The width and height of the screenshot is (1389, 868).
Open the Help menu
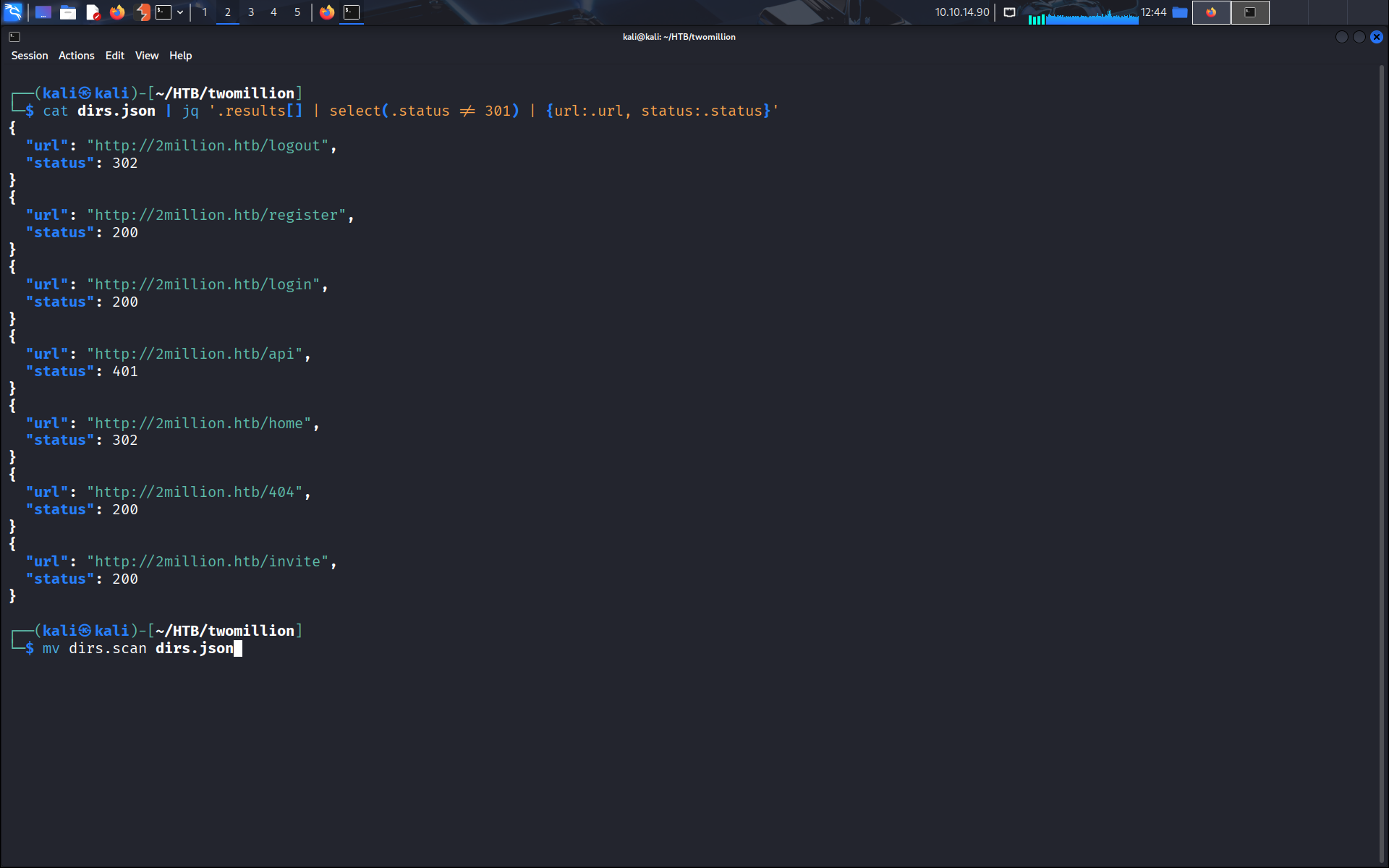click(x=180, y=56)
